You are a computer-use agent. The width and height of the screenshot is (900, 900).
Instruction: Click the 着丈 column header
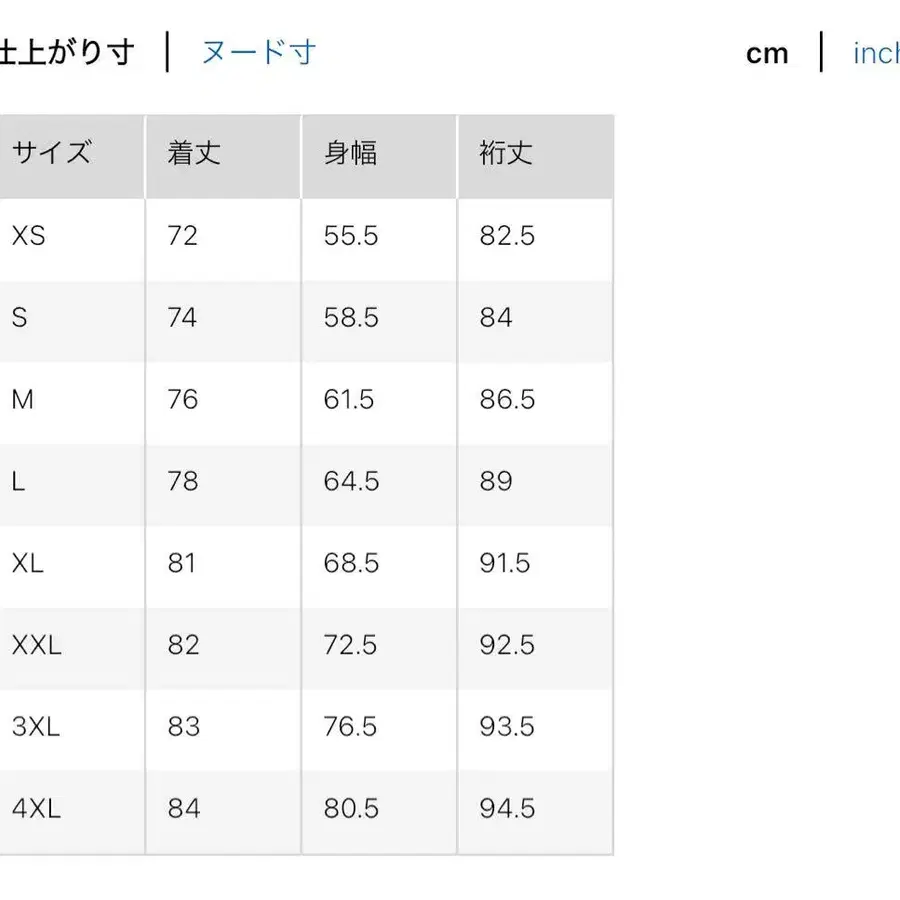(191, 154)
